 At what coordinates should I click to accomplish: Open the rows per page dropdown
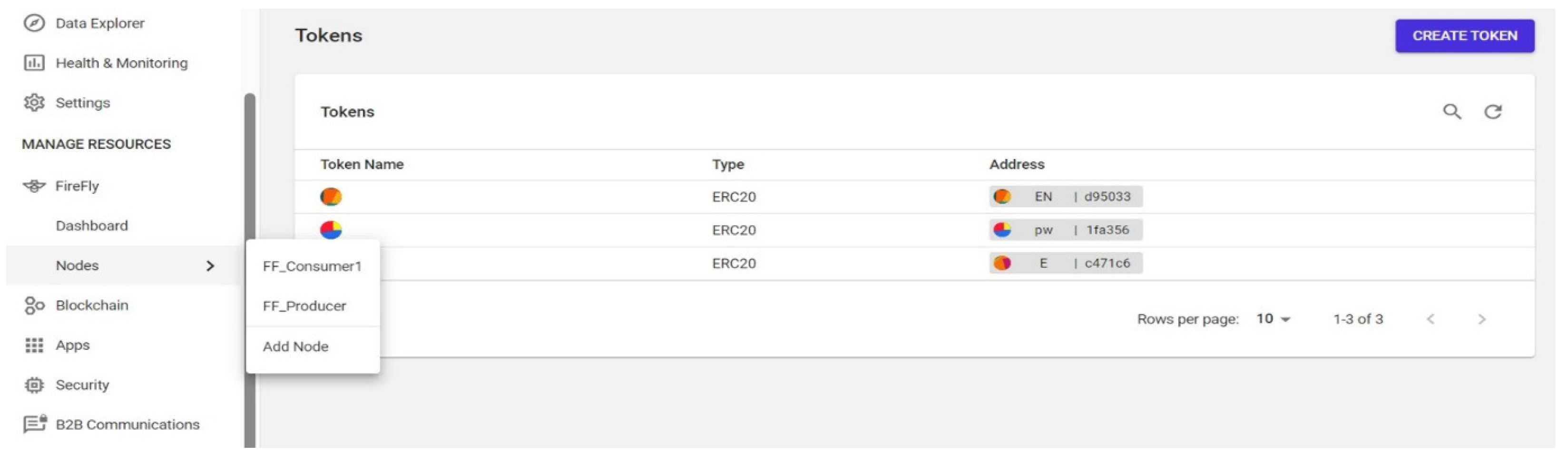pyautogui.click(x=1274, y=319)
